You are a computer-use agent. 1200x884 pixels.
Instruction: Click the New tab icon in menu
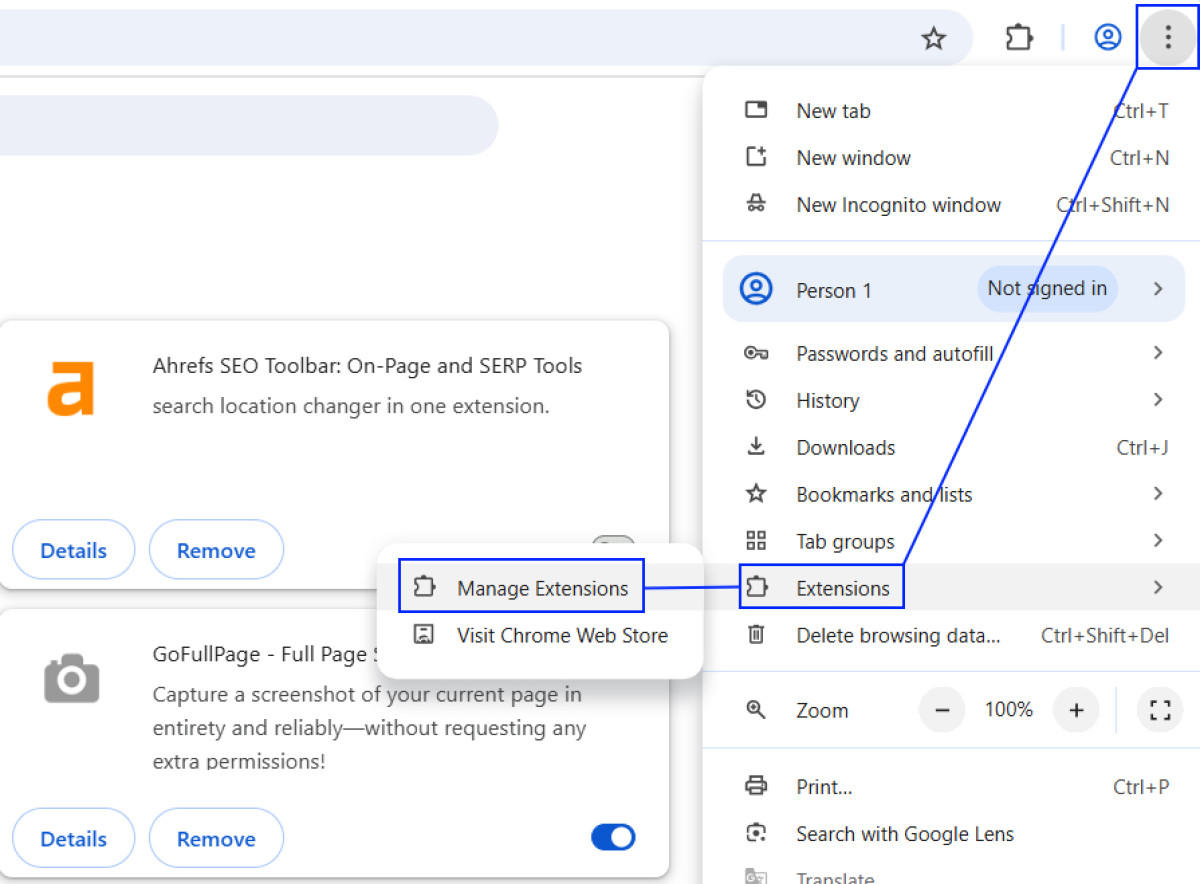point(757,110)
